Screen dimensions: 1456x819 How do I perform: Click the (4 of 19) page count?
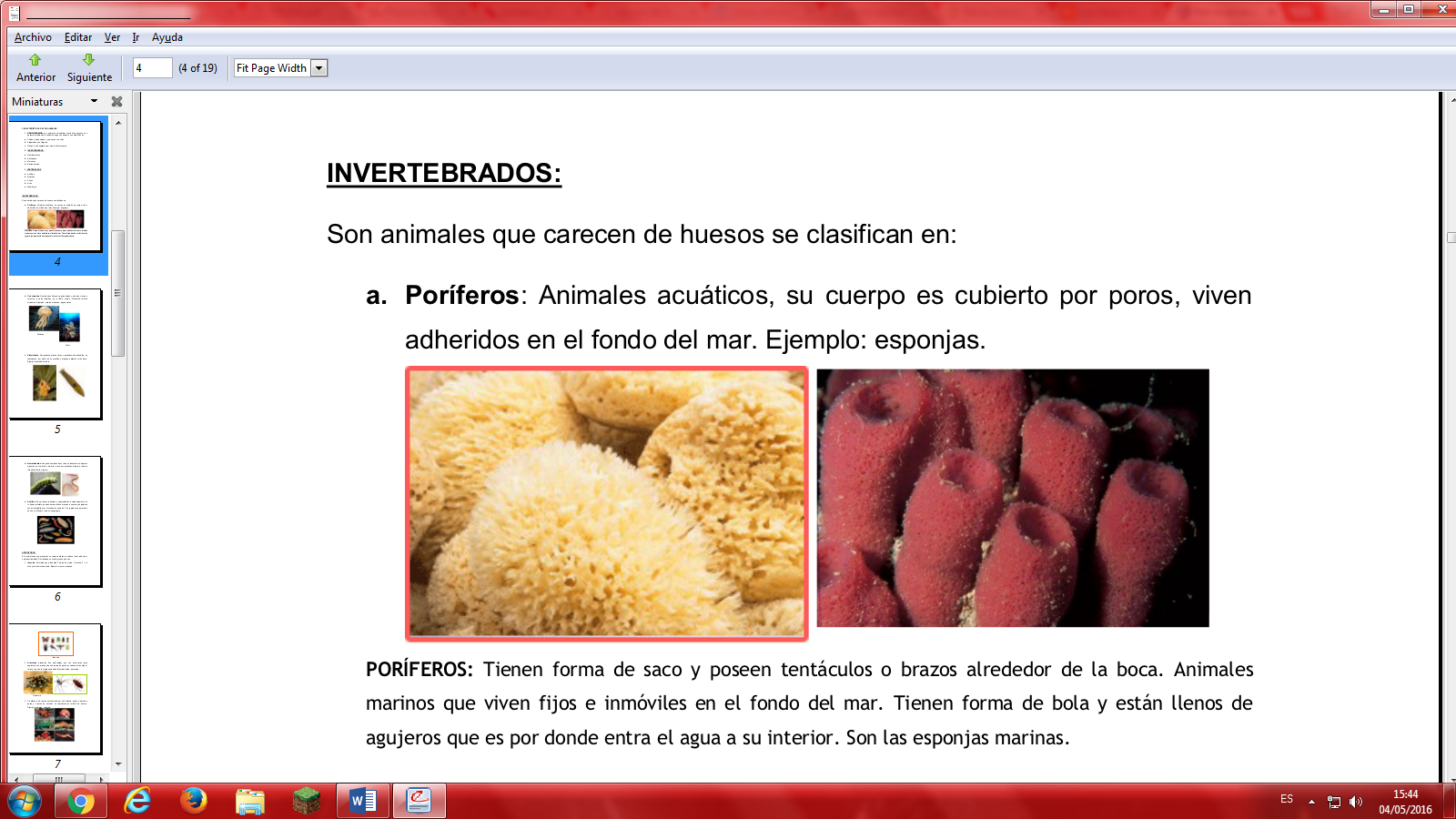click(197, 68)
